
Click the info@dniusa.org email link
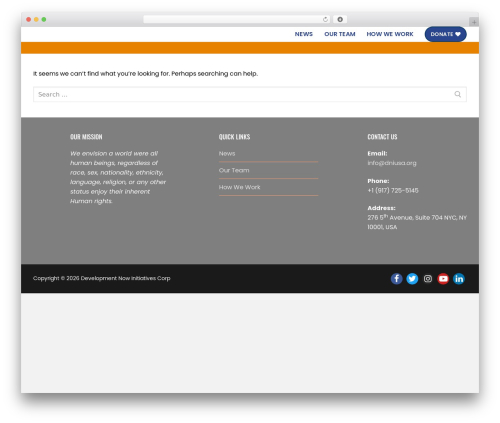coord(392,163)
